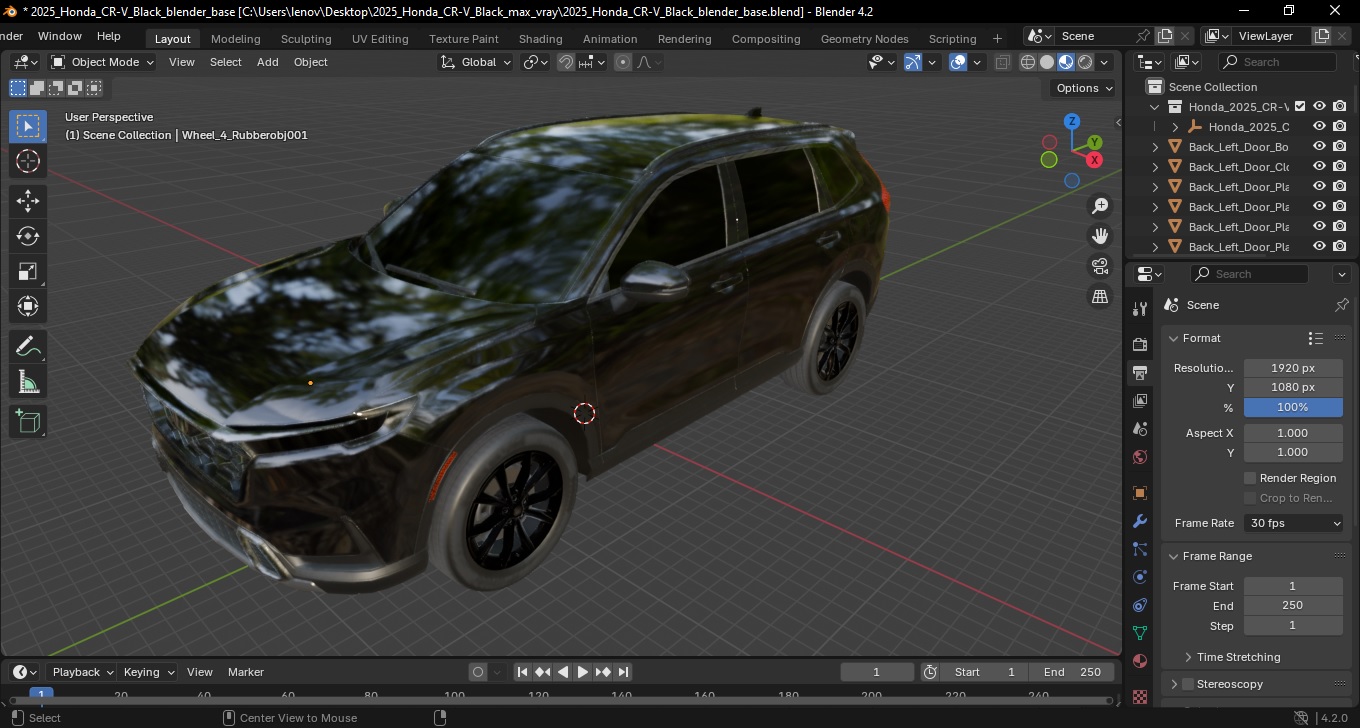Activate the Scale tool
The height and width of the screenshot is (728, 1360).
(x=28, y=271)
